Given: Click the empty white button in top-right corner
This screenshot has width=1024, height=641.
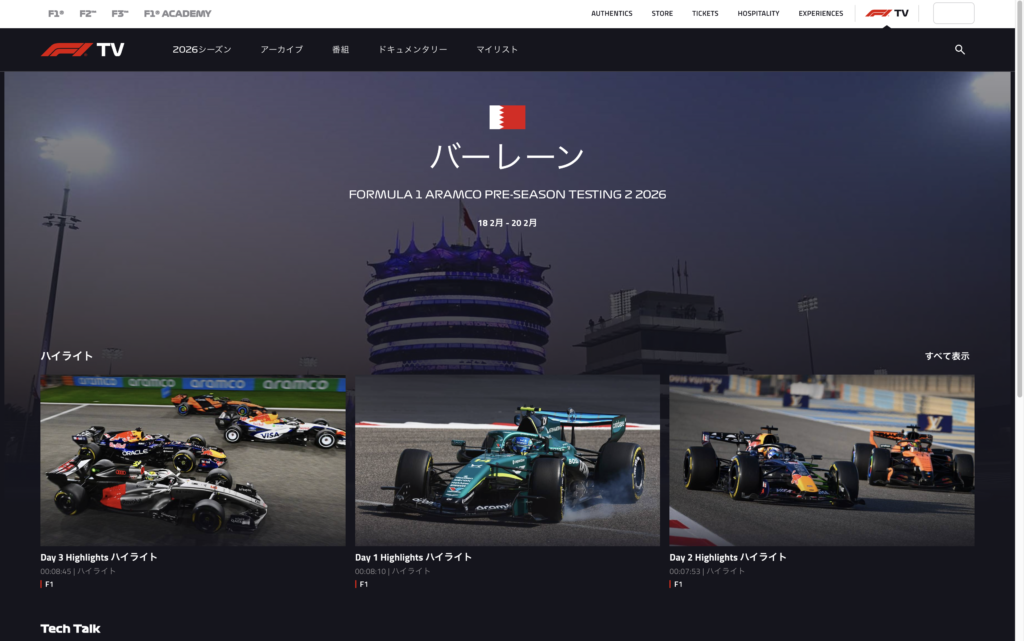Looking at the screenshot, I should [x=953, y=14].
